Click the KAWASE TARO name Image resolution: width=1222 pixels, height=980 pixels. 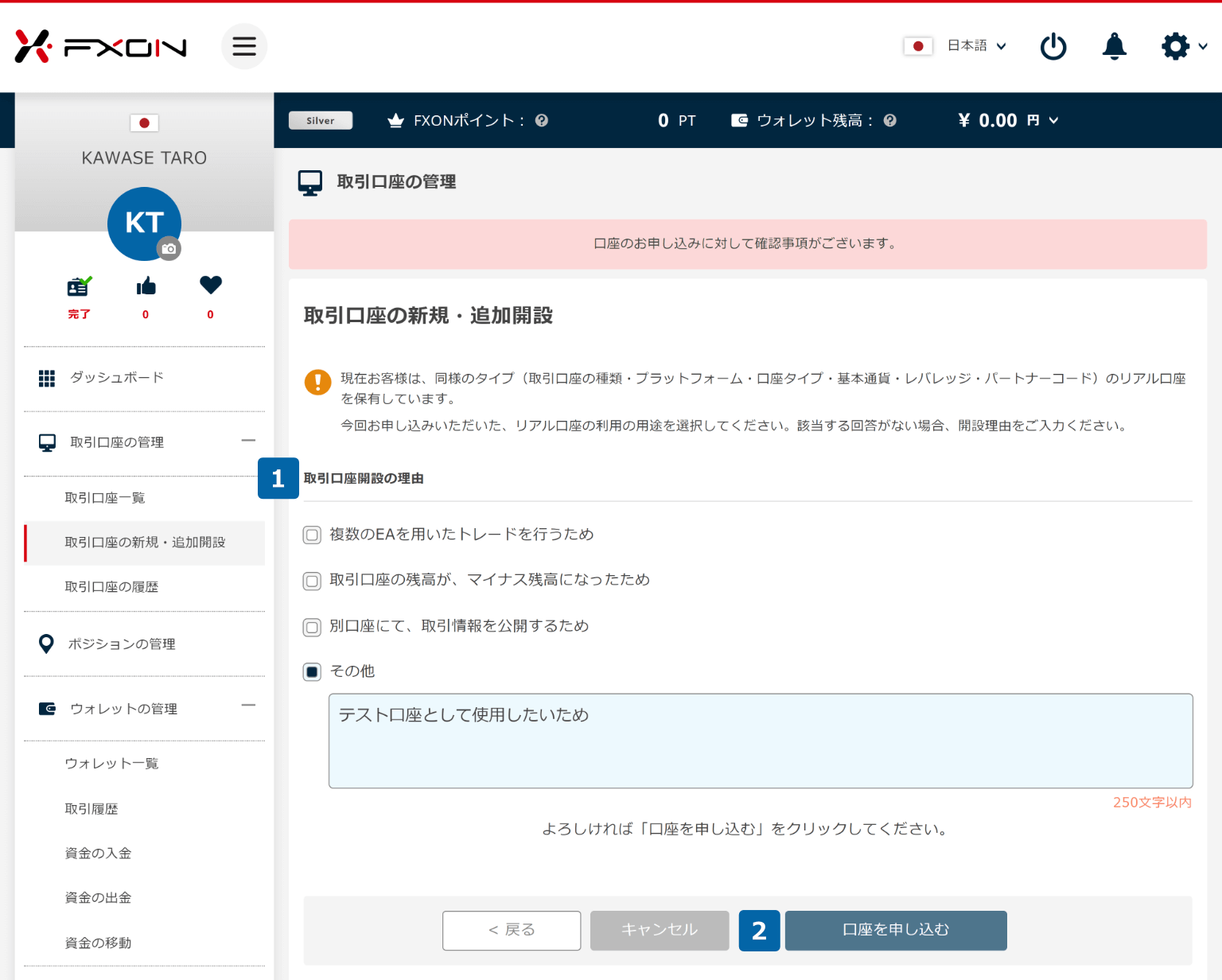[x=144, y=158]
